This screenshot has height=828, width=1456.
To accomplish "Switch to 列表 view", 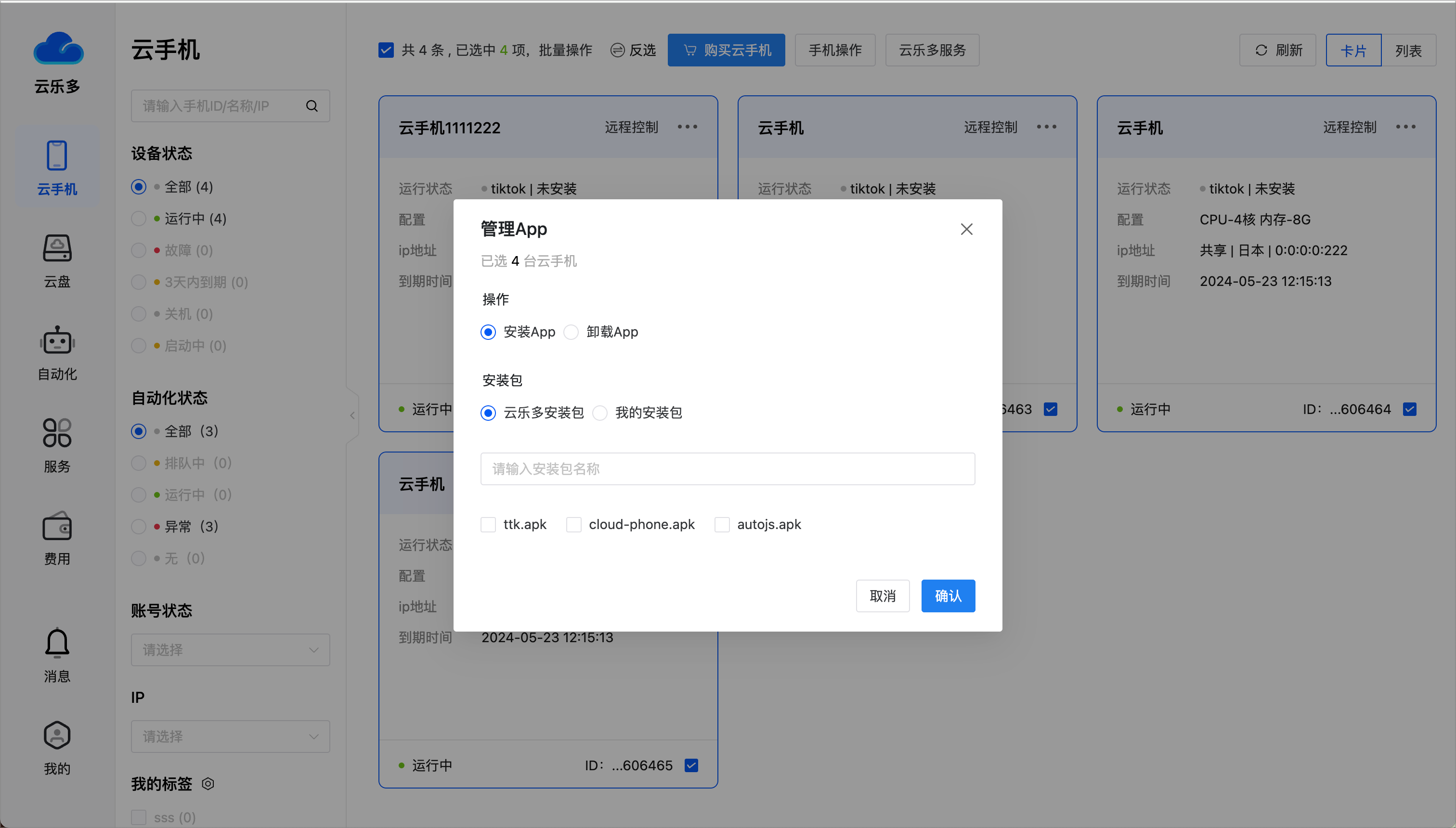I will click(x=1408, y=50).
